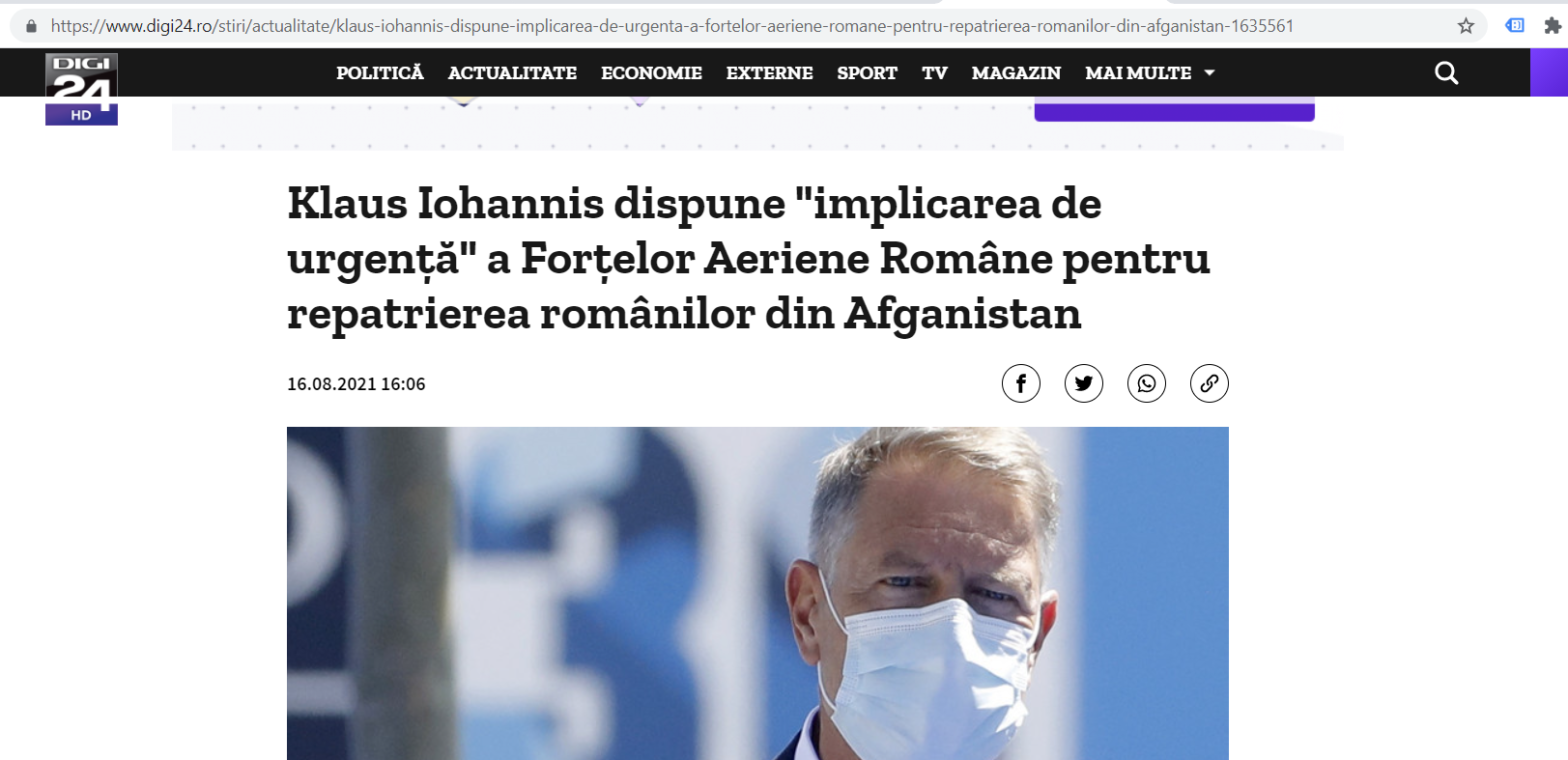Click the article photo of masked man
Screen dimensions: 1568x760
tap(757, 593)
